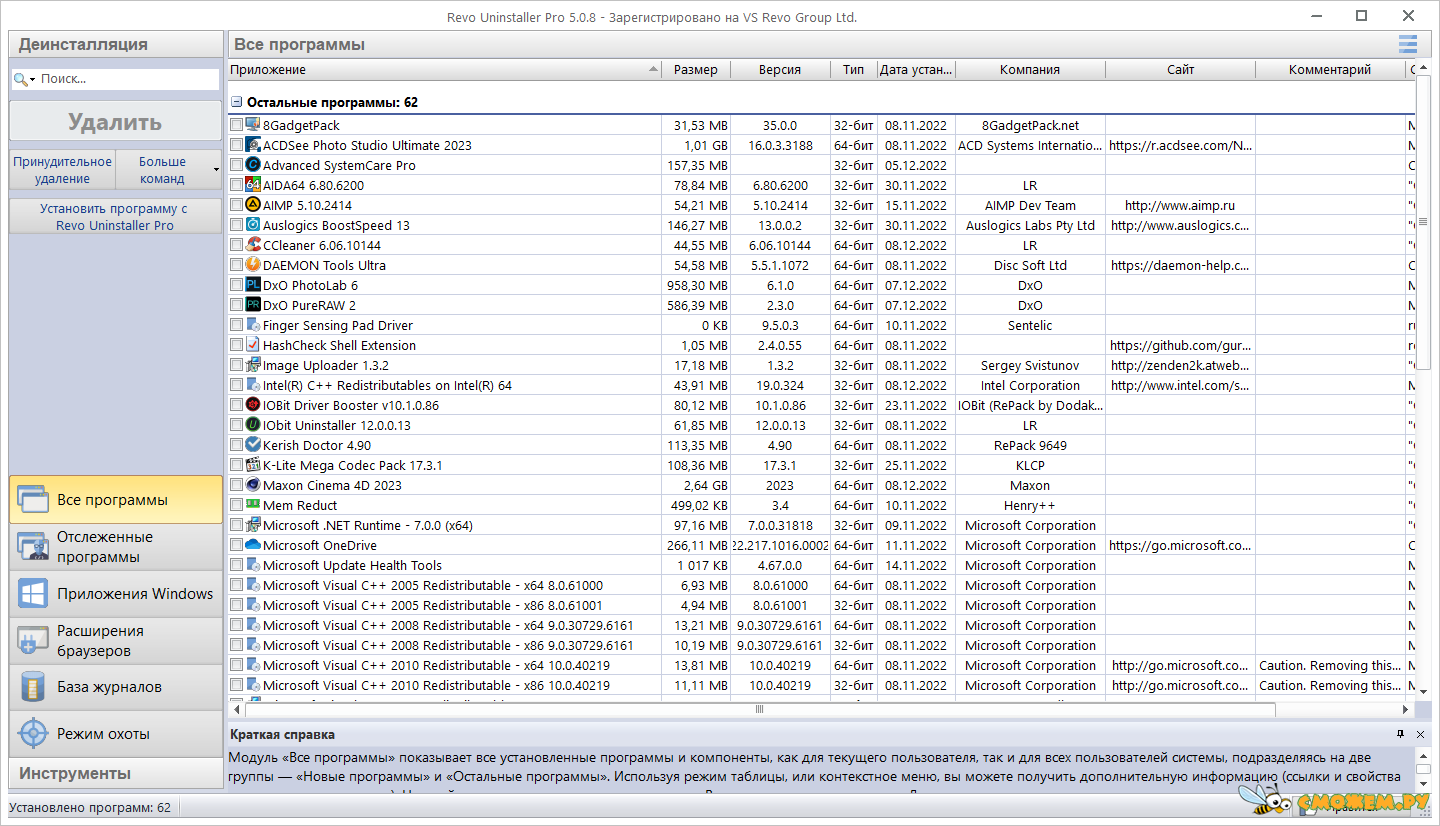This screenshot has width=1440, height=826.
Task: Click the Maxon Cinema 4D icon
Action: pyautogui.click(x=253, y=485)
